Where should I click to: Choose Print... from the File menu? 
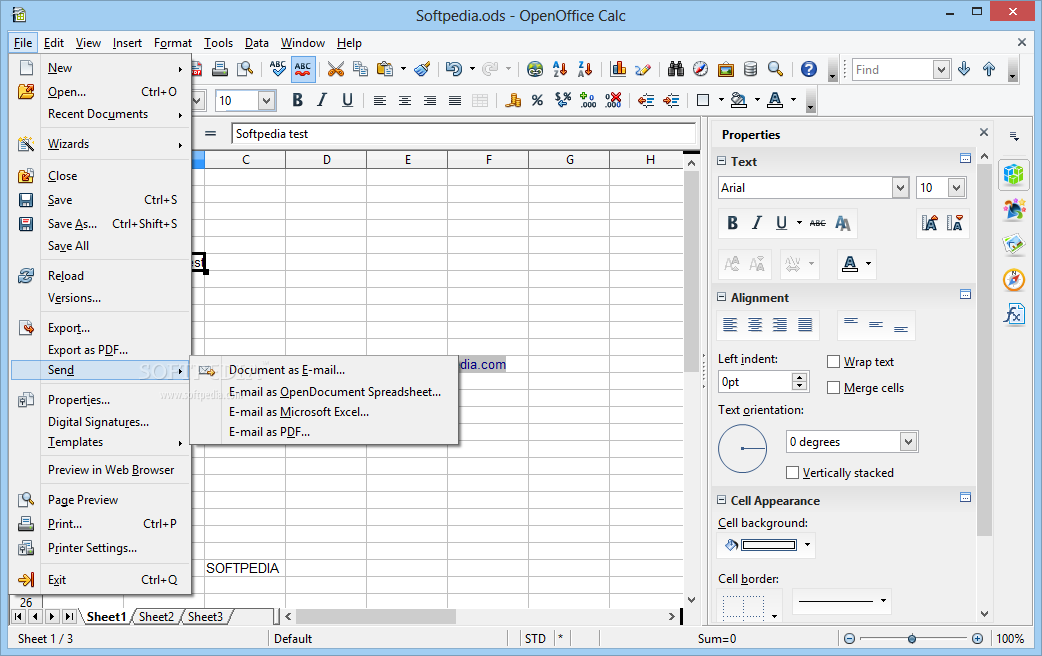[x=100, y=524]
